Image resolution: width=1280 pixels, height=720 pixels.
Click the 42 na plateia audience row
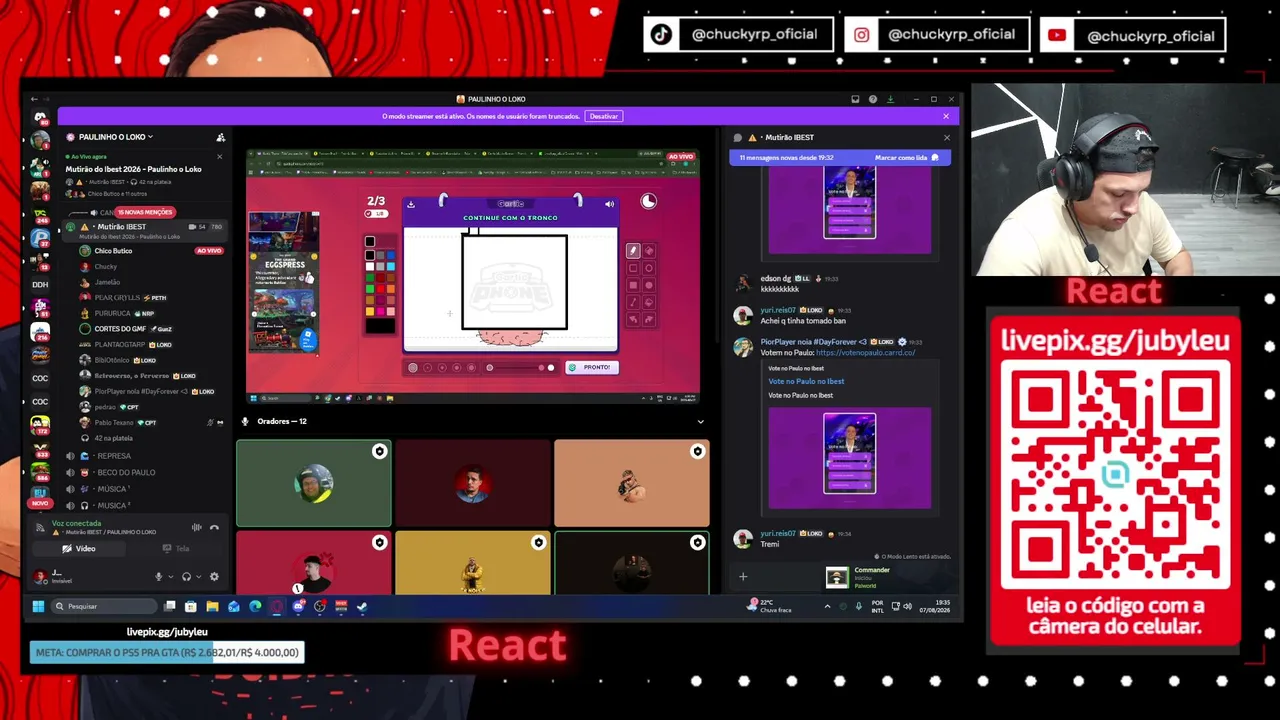pyautogui.click(x=113, y=438)
